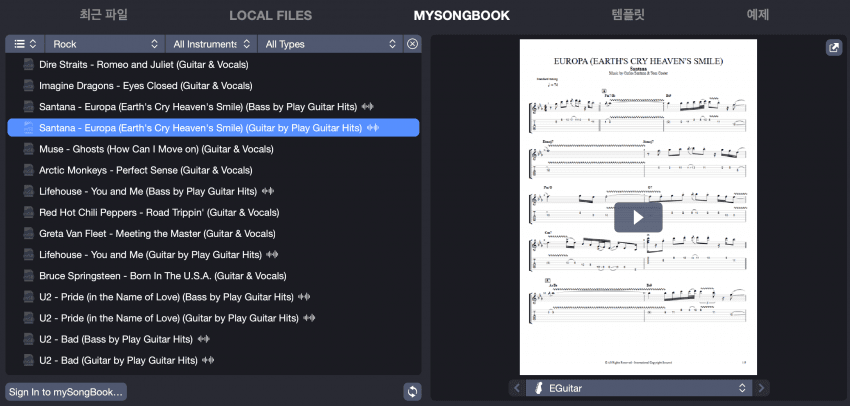Click the refresh mySongBook list icon
The image size is (850, 406).
coord(413,391)
